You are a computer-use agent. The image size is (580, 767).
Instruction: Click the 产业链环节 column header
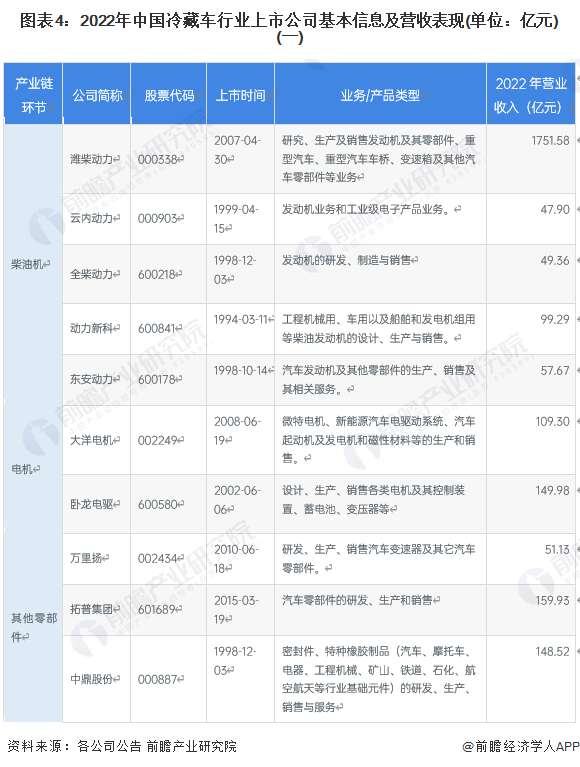tap(33, 93)
